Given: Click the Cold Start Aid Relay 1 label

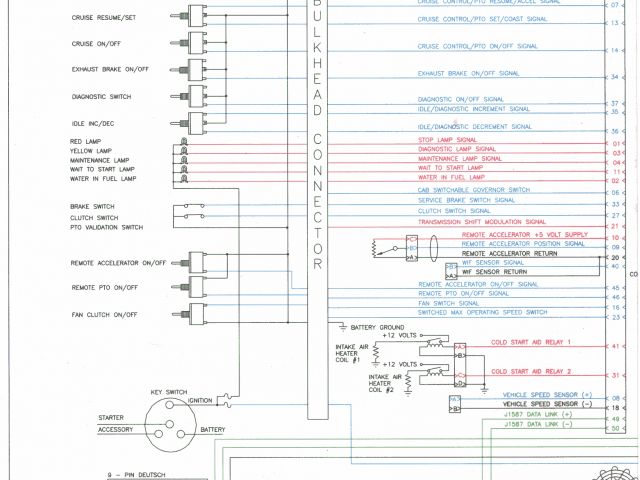Looking at the screenshot, I should click(530, 342).
